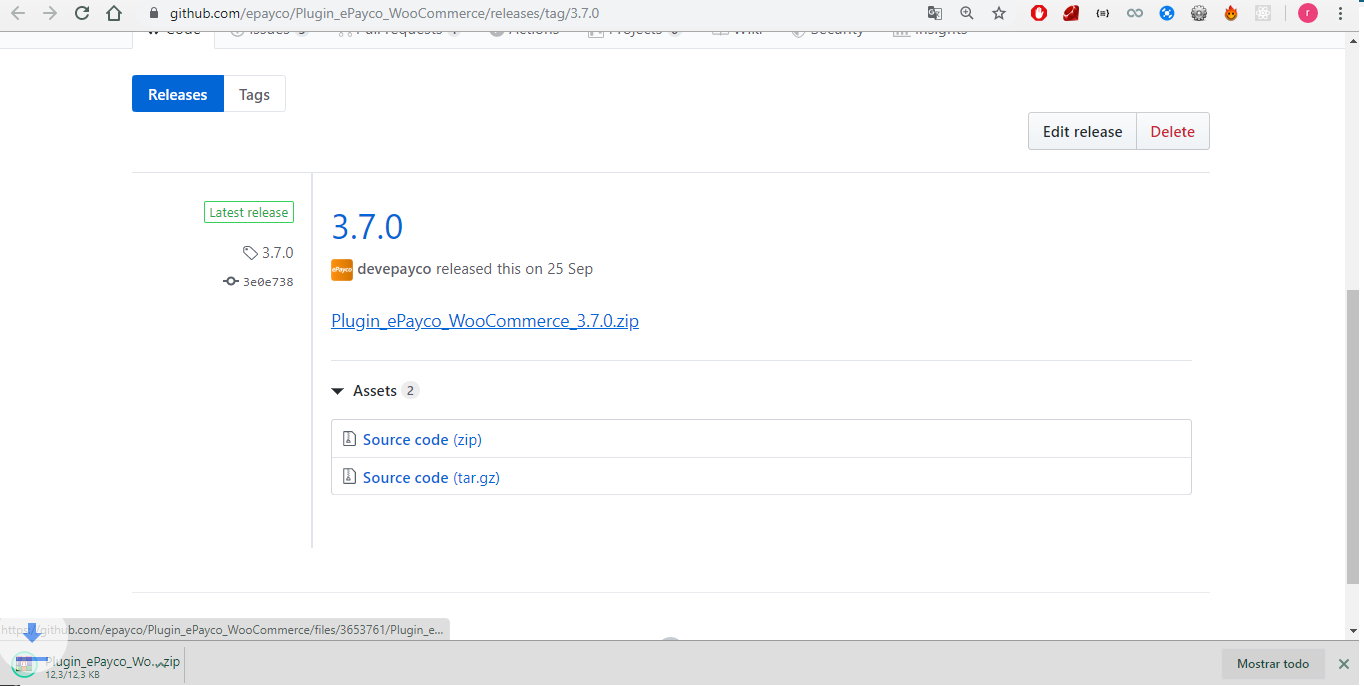Collapse the Assets section triangle
The height and width of the screenshot is (686, 1364).
pos(338,391)
